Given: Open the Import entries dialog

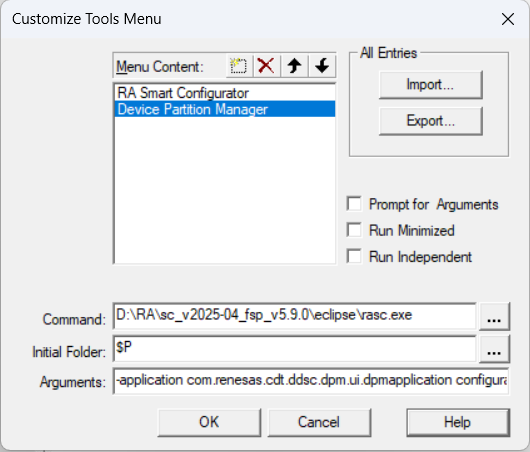Looking at the screenshot, I should coord(431,85).
